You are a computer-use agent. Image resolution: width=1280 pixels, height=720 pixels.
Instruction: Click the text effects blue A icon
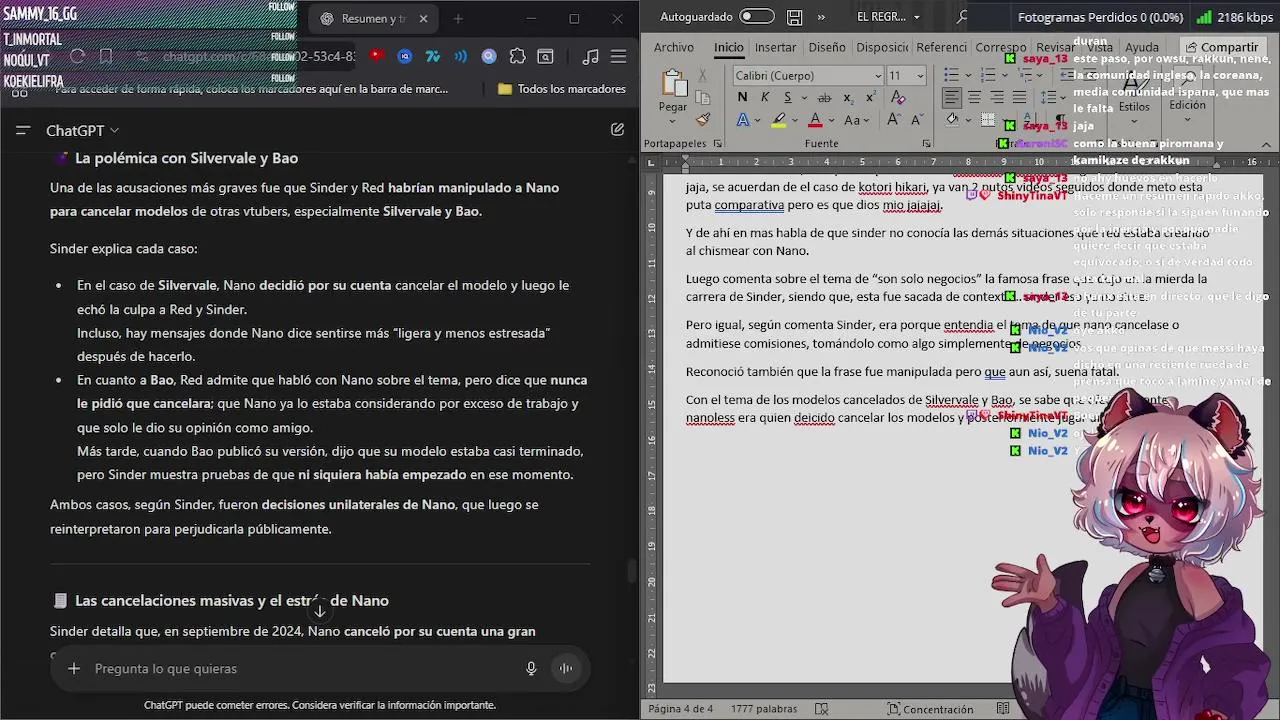(742, 120)
